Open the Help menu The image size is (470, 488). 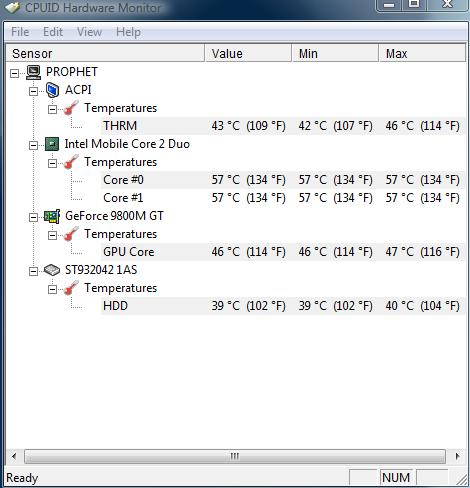pos(128,32)
